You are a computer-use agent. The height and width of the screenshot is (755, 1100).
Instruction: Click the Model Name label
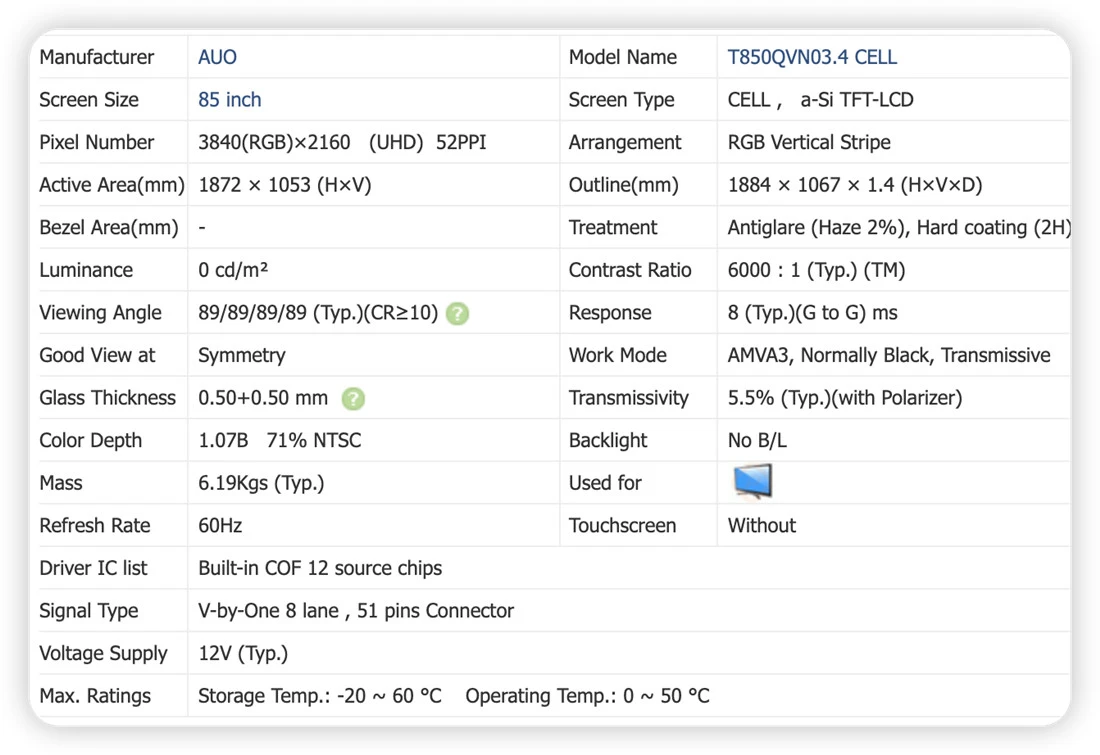tap(623, 57)
